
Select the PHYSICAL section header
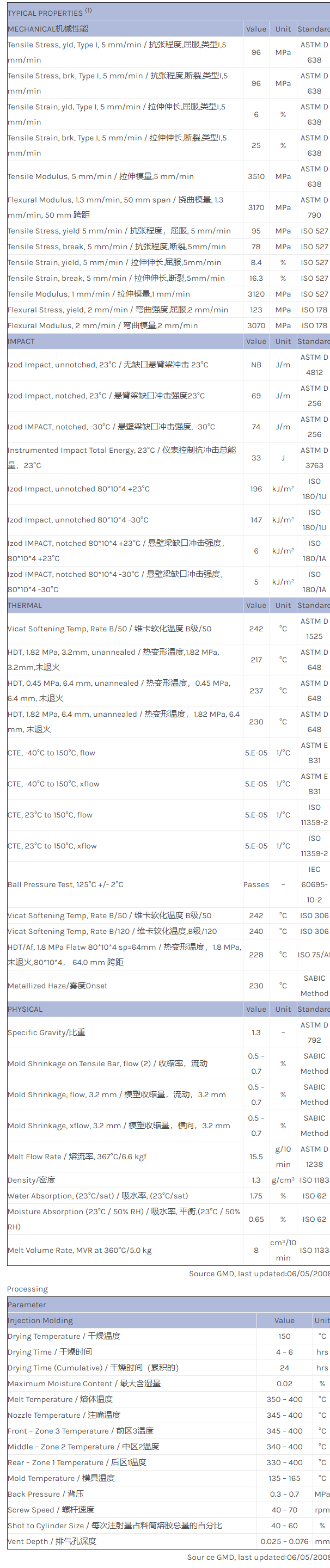25,1009
